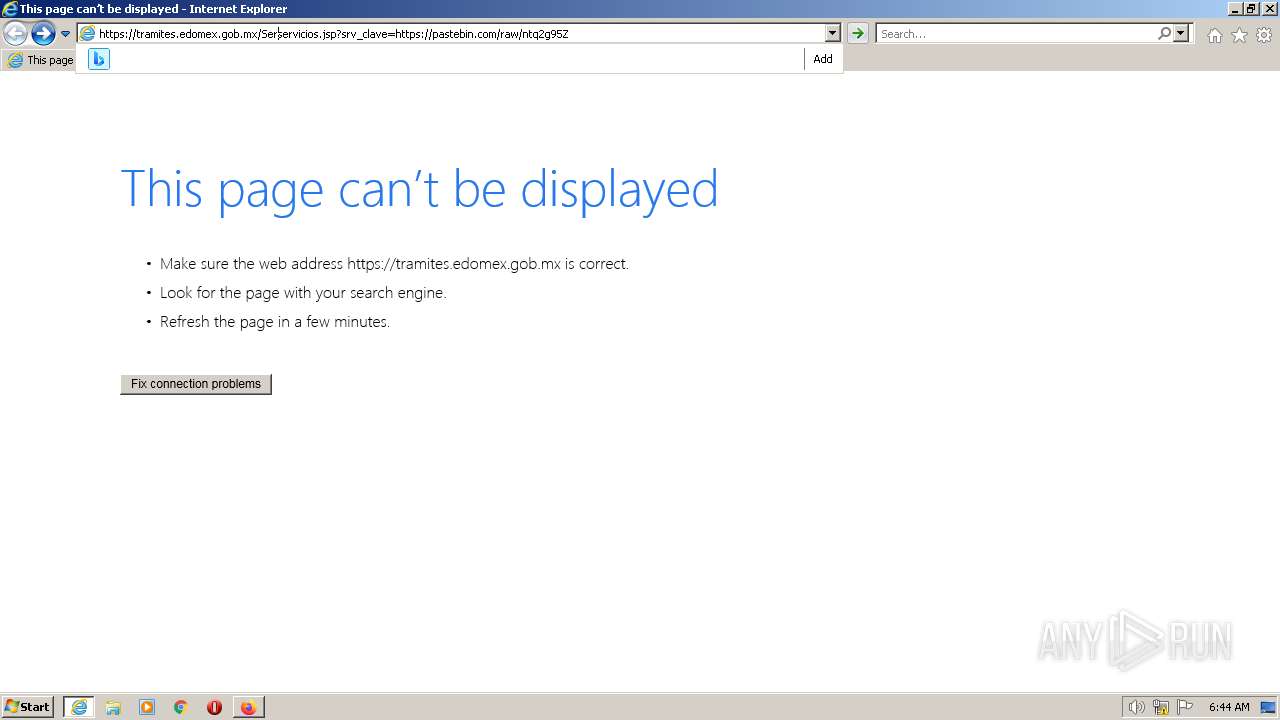Expand the address bar autocomplete dropdown

[x=832, y=33]
